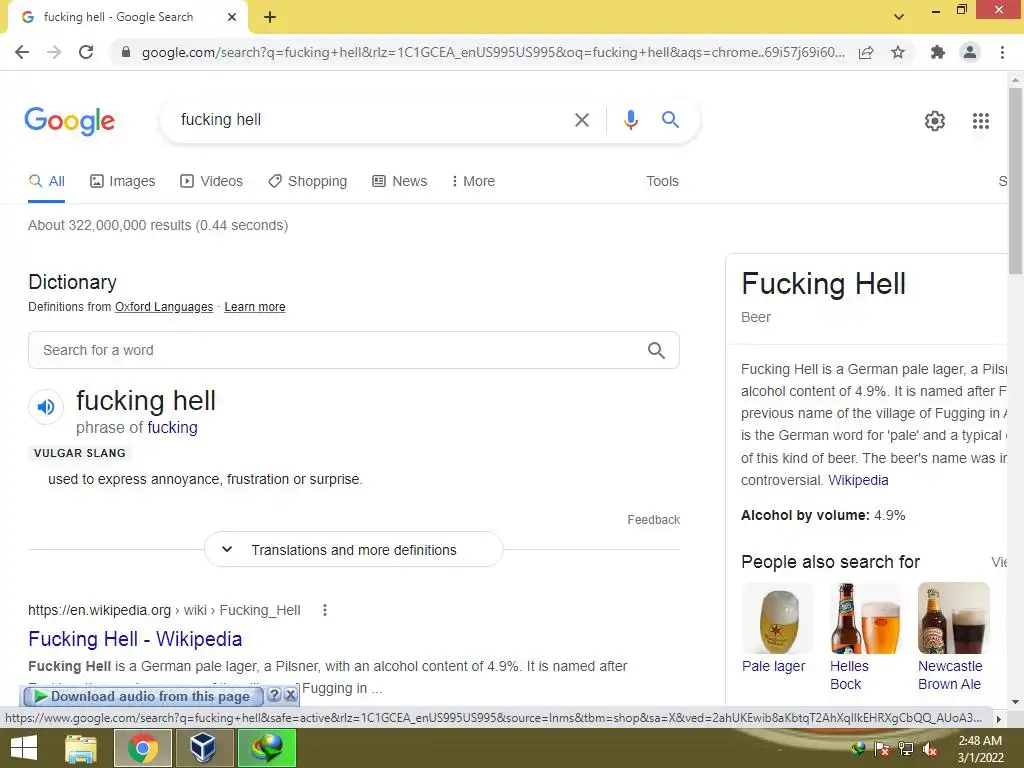
Task: Open the Fucking Hell - Wikipedia result
Action: point(135,639)
